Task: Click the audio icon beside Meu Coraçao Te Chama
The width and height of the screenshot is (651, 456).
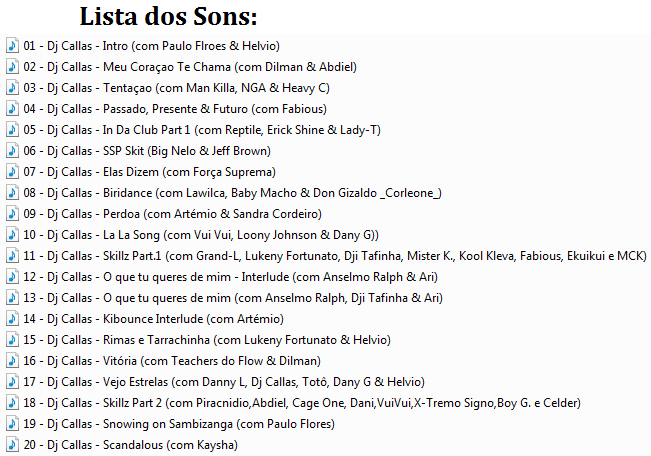Action: tap(11, 67)
